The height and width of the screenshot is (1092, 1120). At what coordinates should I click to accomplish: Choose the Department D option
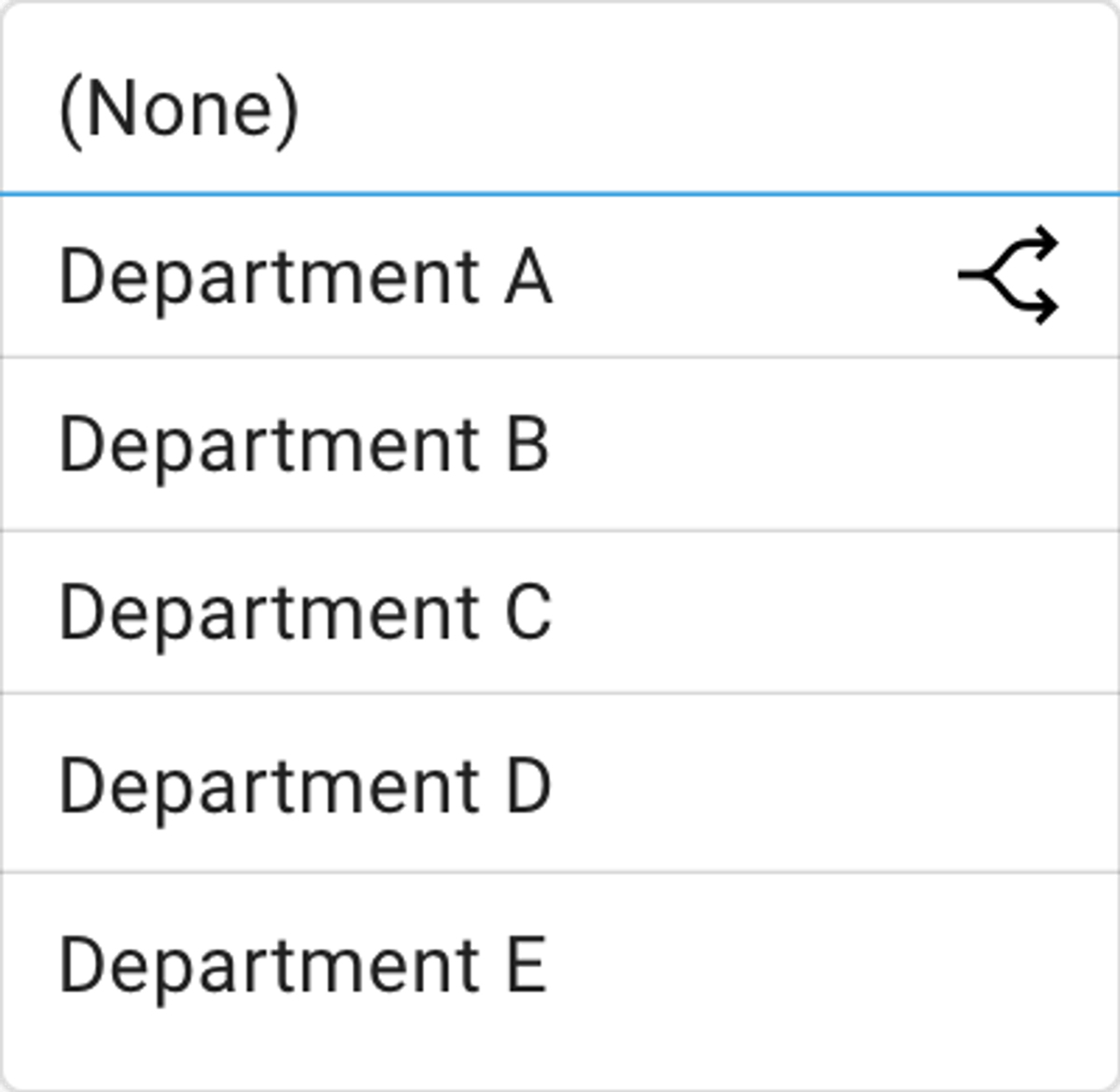pyautogui.click(x=560, y=784)
